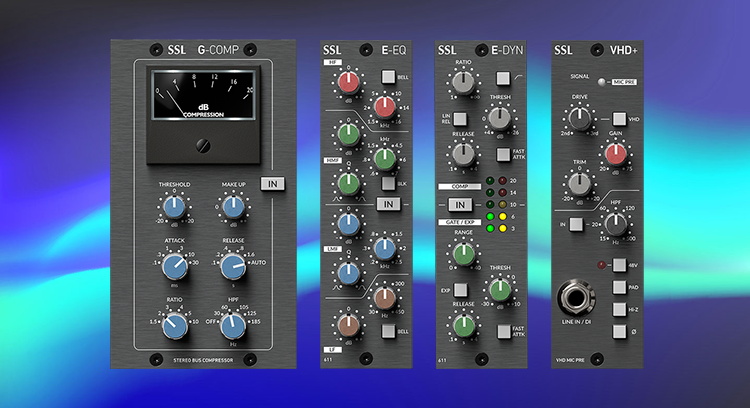Click the blue LMF Q knob

point(349,273)
